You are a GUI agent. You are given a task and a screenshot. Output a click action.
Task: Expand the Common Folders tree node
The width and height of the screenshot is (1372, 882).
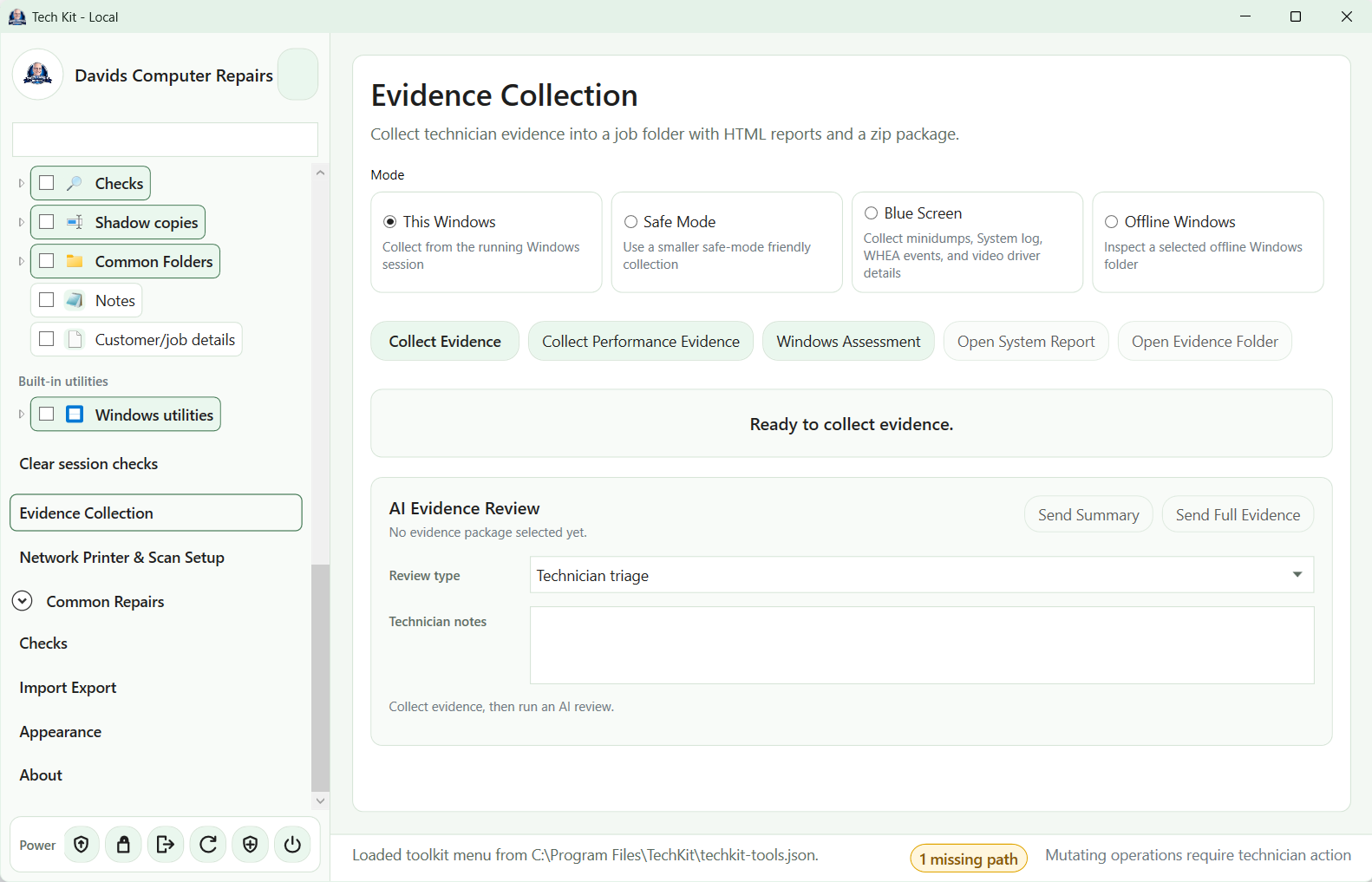coord(22,261)
